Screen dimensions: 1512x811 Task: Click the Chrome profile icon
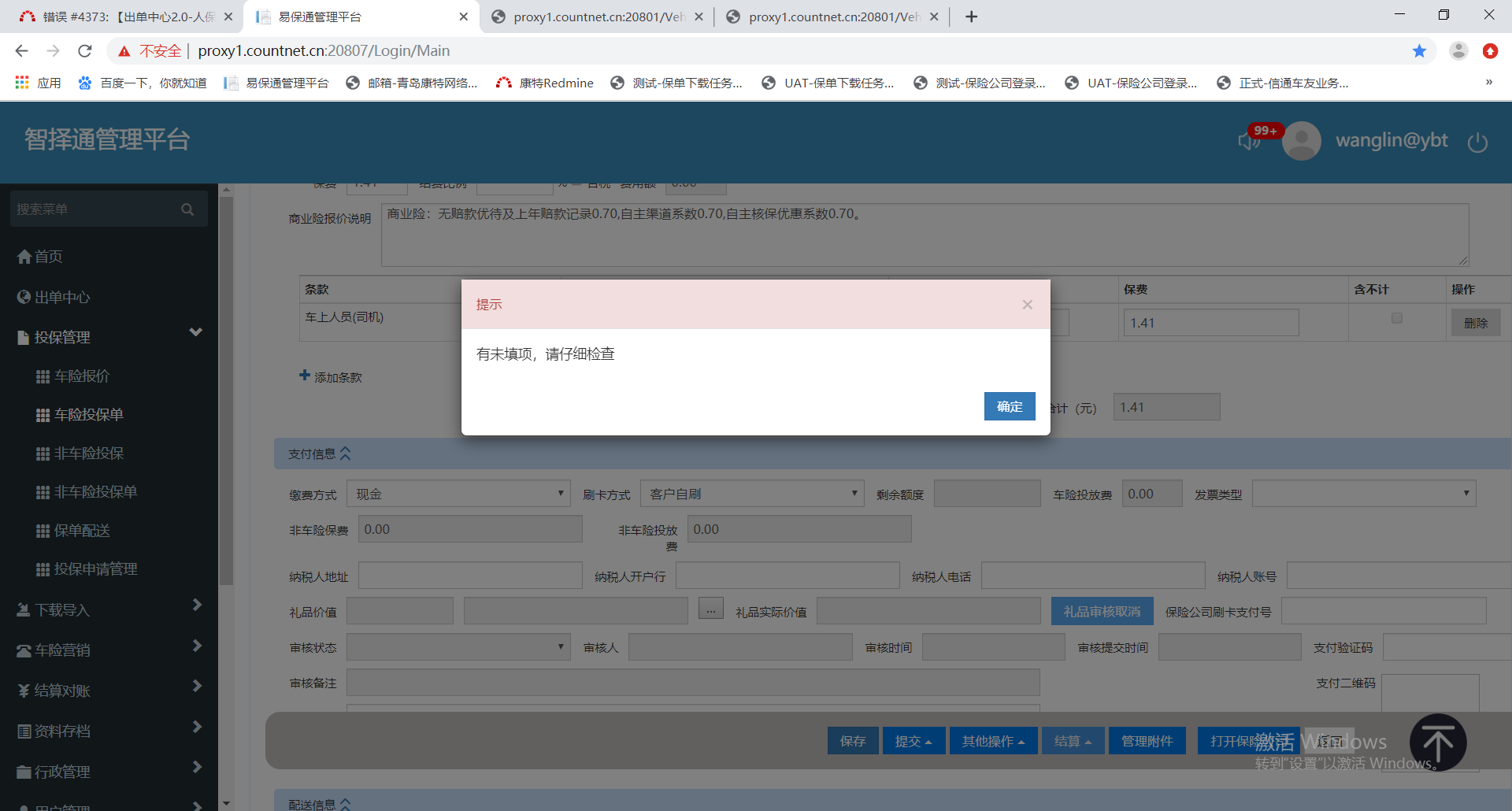[1458, 51]
